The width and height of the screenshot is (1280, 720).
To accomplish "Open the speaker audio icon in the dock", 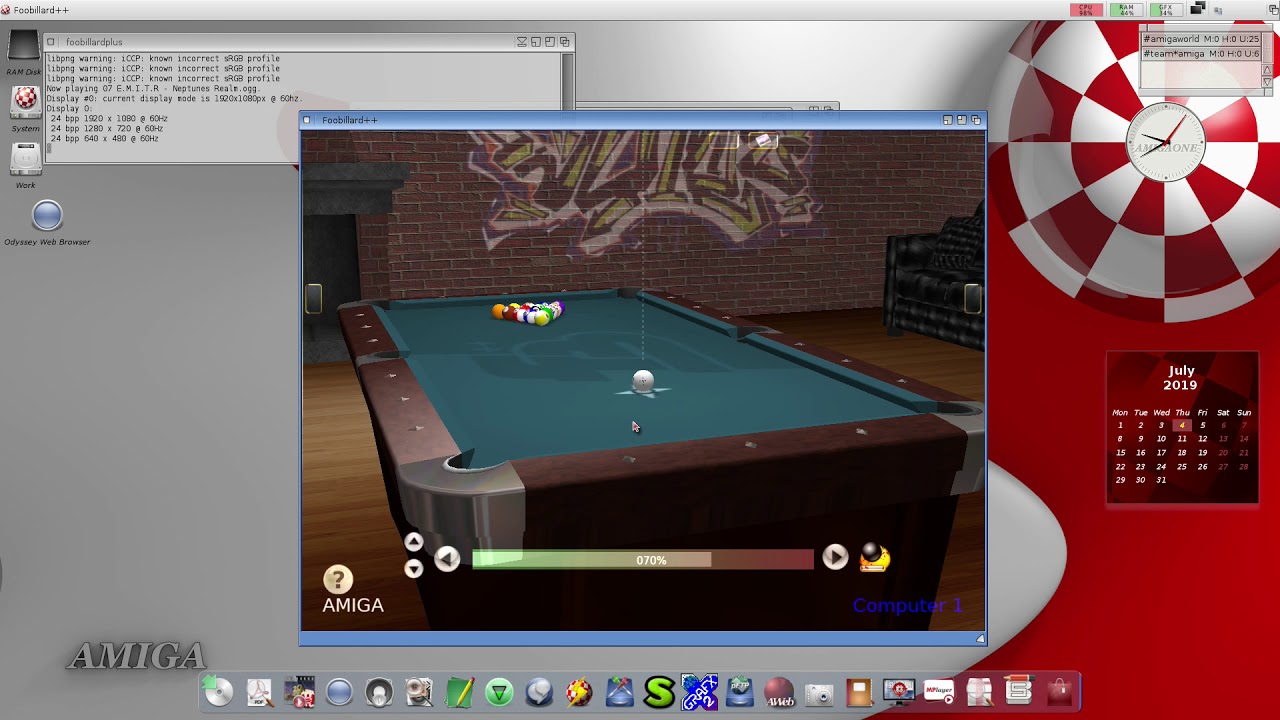I will [x=379, y=692].
